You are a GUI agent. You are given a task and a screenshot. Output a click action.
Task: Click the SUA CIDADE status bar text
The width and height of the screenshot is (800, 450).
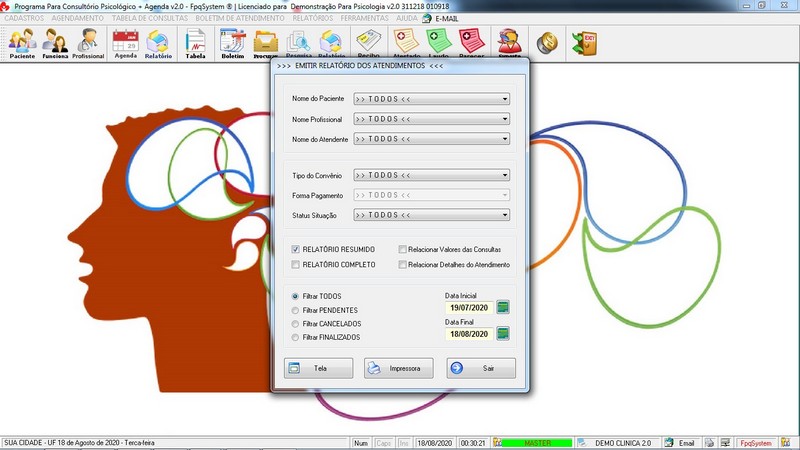pyautogui.click(x=79, y=443)
